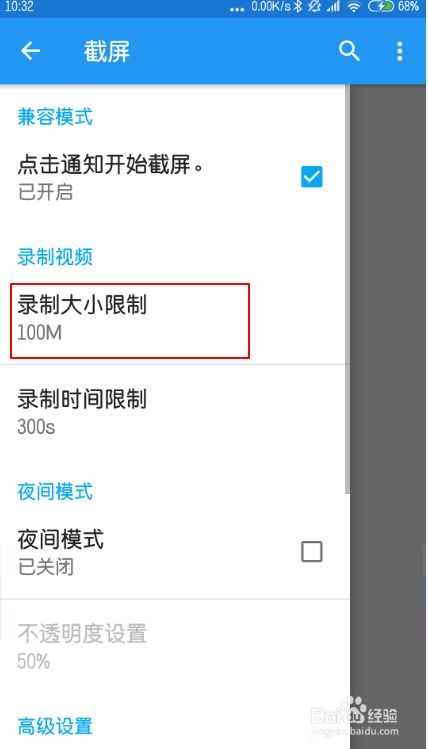The width and height of the screenshot is (428, 749).
Task: Open search with the magnifier icon
Action: (x=349, y=51)
